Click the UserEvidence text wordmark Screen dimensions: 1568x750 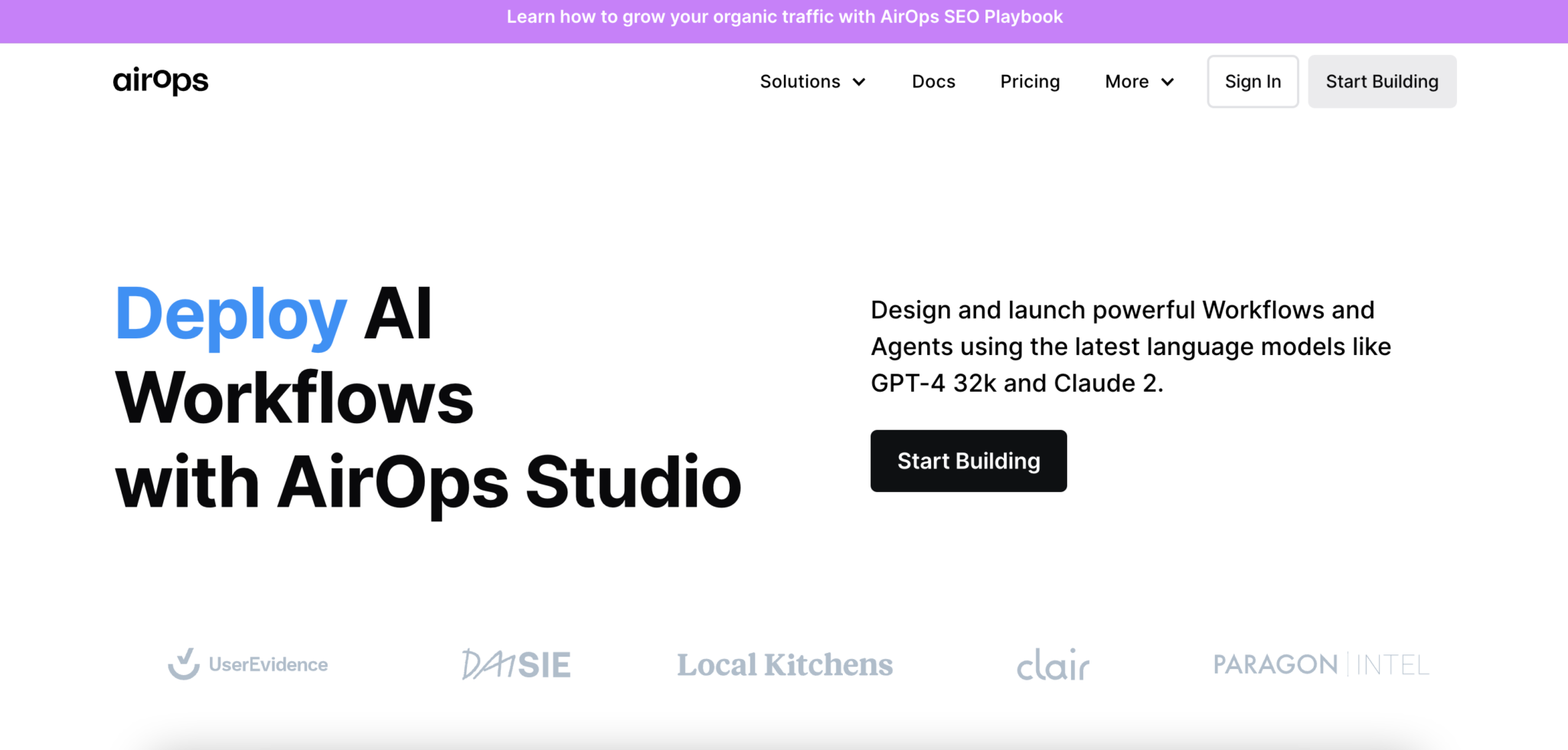[x=268, y=664]
